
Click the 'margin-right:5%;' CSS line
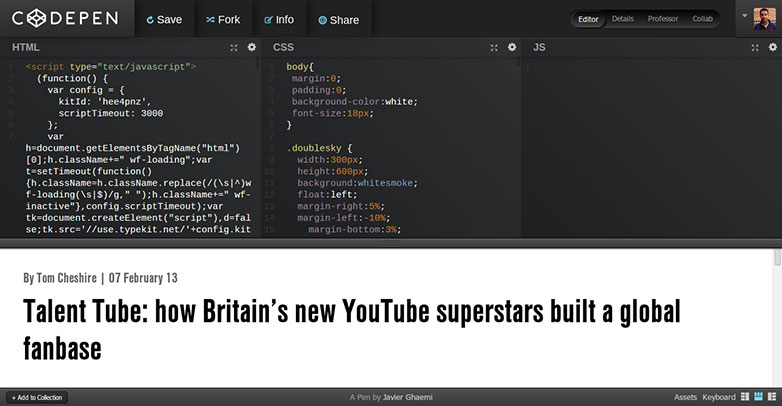coord(341,206)
